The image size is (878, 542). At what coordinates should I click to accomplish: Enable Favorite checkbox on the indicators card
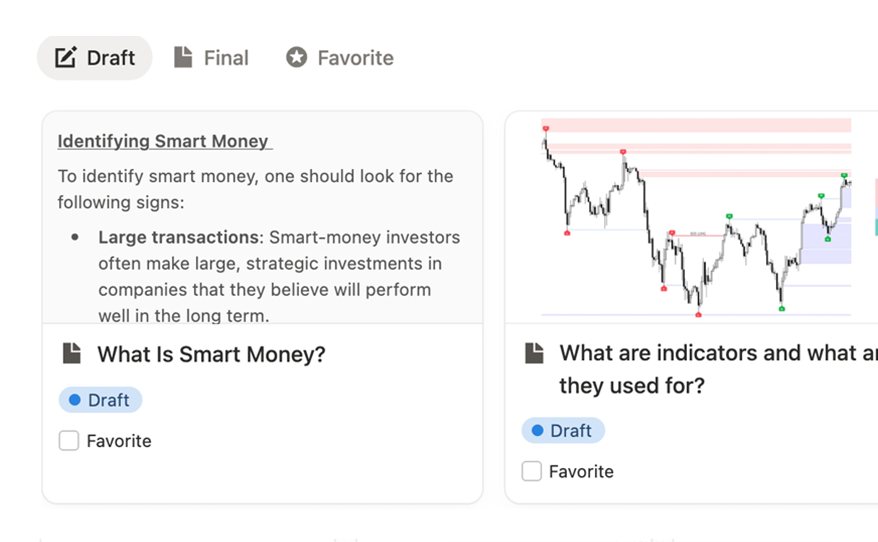(532, 471)
